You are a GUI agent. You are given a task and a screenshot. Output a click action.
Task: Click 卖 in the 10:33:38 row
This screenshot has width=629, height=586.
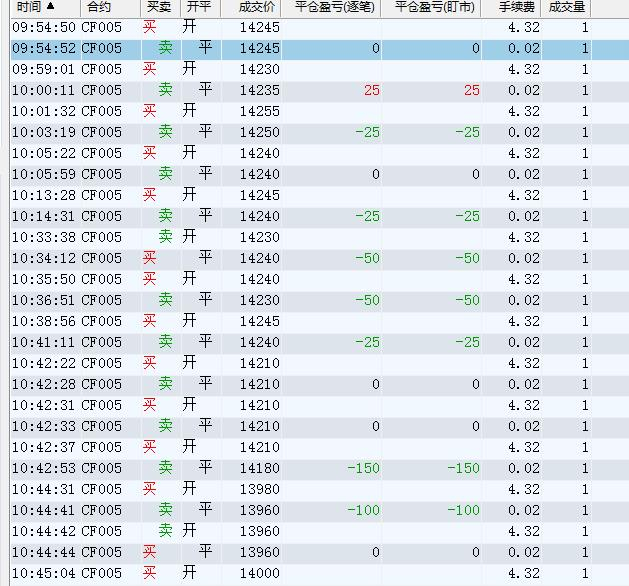tap(165, 237)
